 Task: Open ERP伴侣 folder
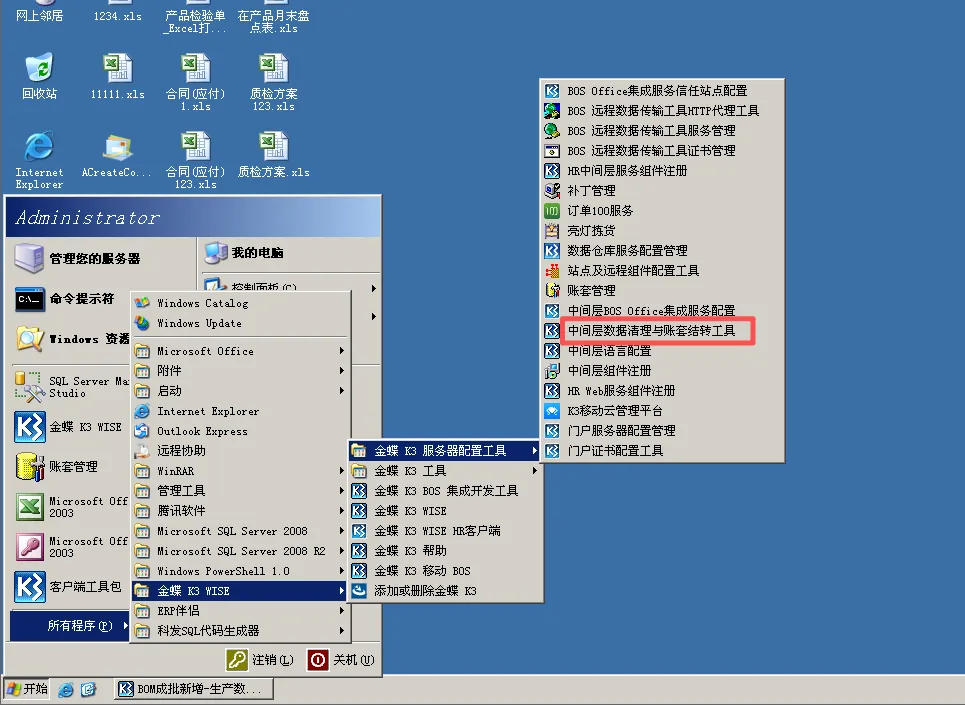(x=178, y=611)
